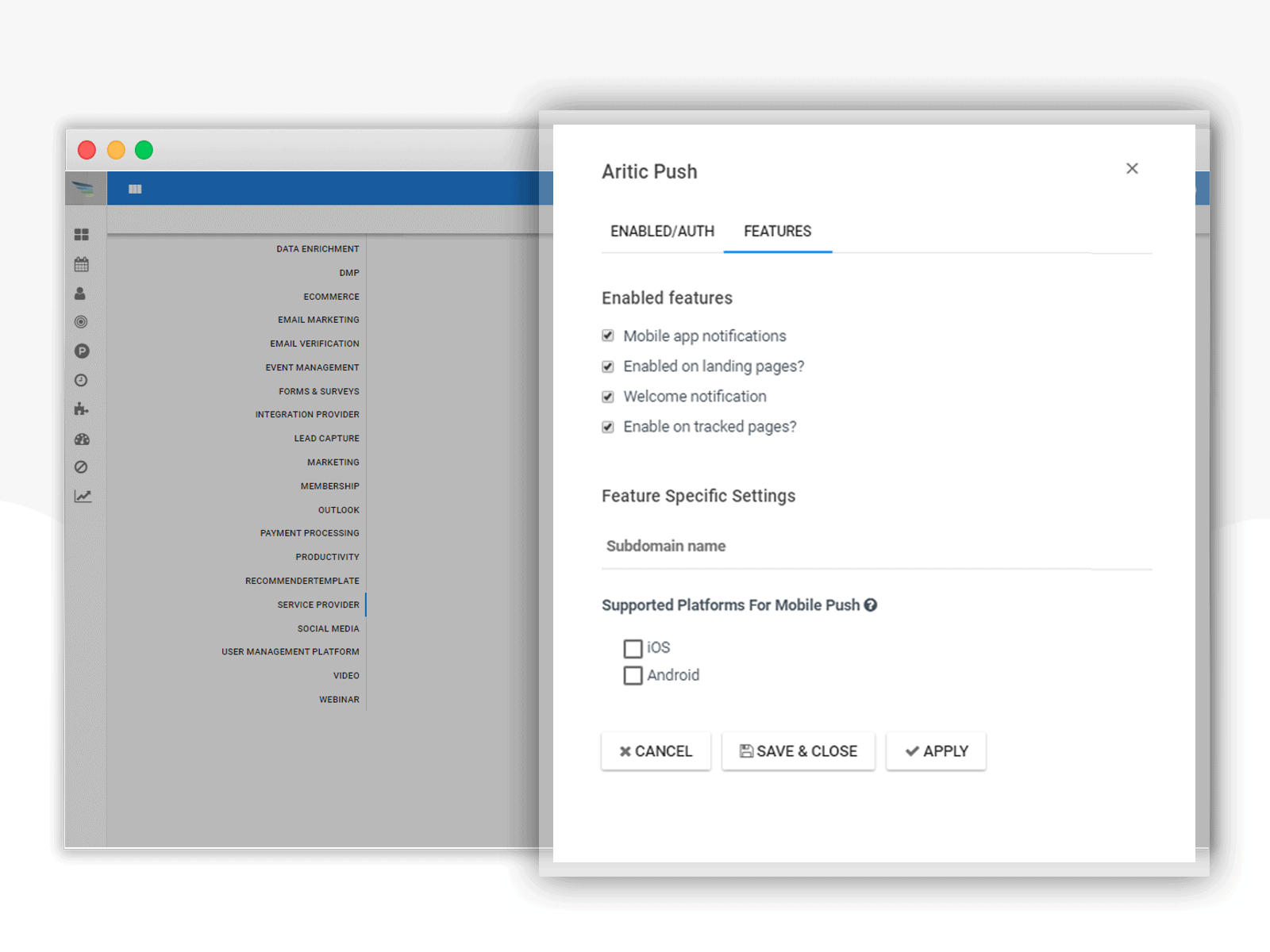This screenshot has height=952, width=1270.
Task: Click the yellow macOS minimize button
Action: 116,150
